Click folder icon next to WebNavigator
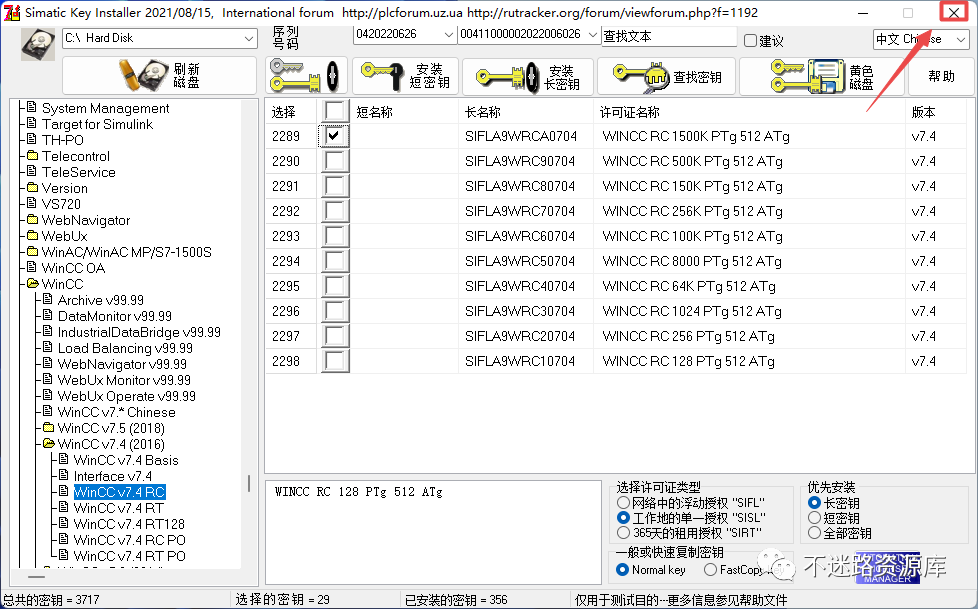This screenshot has height=609, width=978. 32,219
